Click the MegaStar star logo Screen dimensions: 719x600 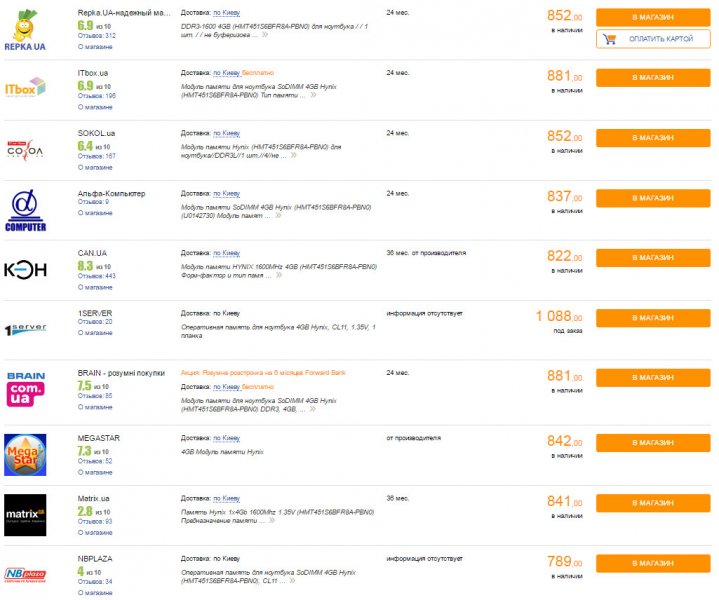coord(25,455)
